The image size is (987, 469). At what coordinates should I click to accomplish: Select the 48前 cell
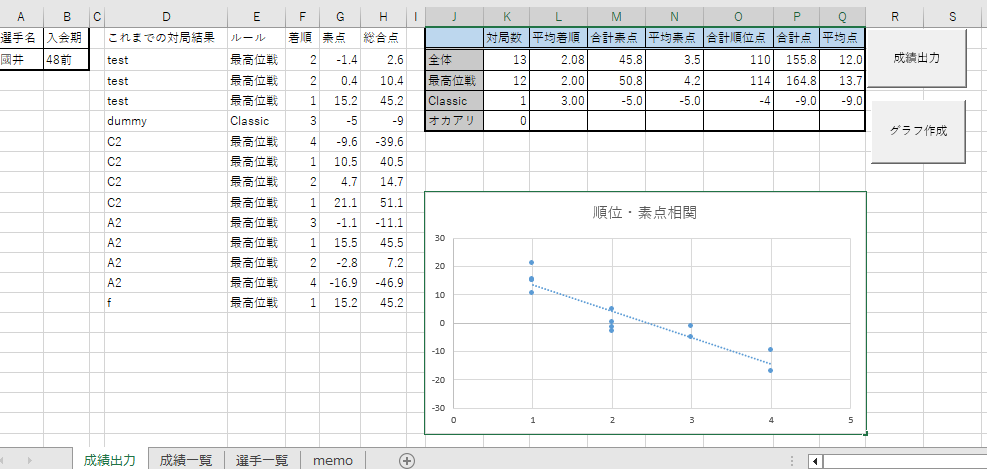pyautogui.click(x=66, y=60)
